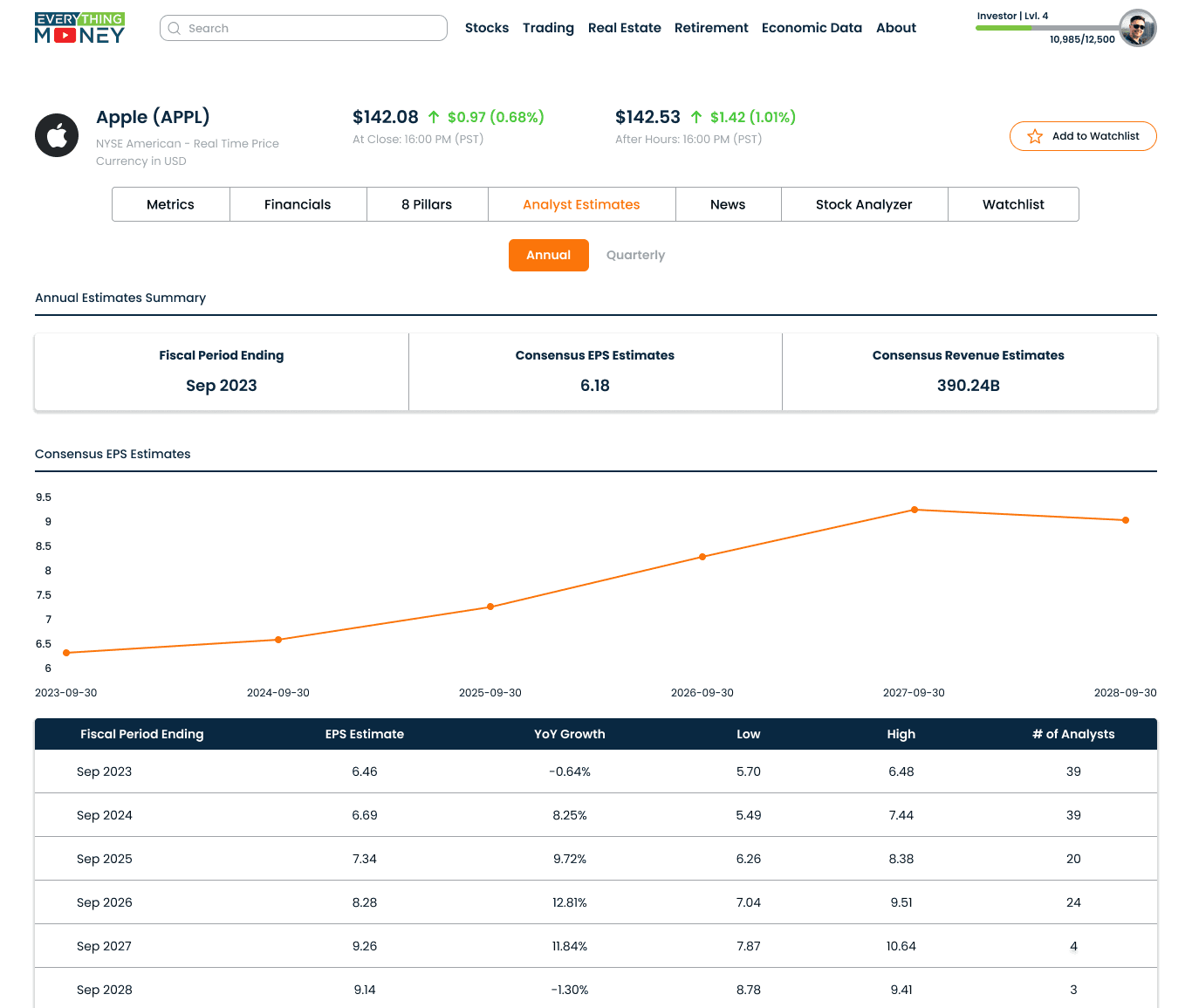Click the Sep 2026 table row label
The width and height of the screenshot is (1192, 1008).
[x=105, y=902]
